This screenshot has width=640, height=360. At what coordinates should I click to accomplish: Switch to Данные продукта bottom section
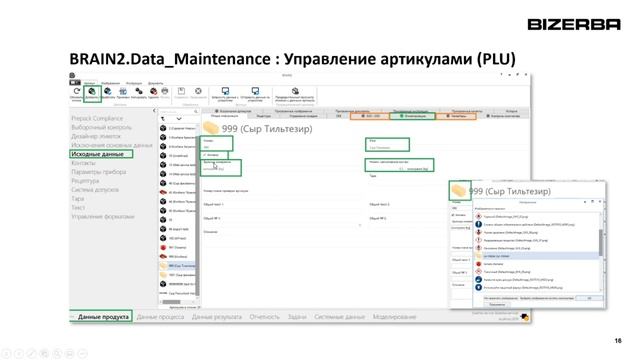[103, 317]
